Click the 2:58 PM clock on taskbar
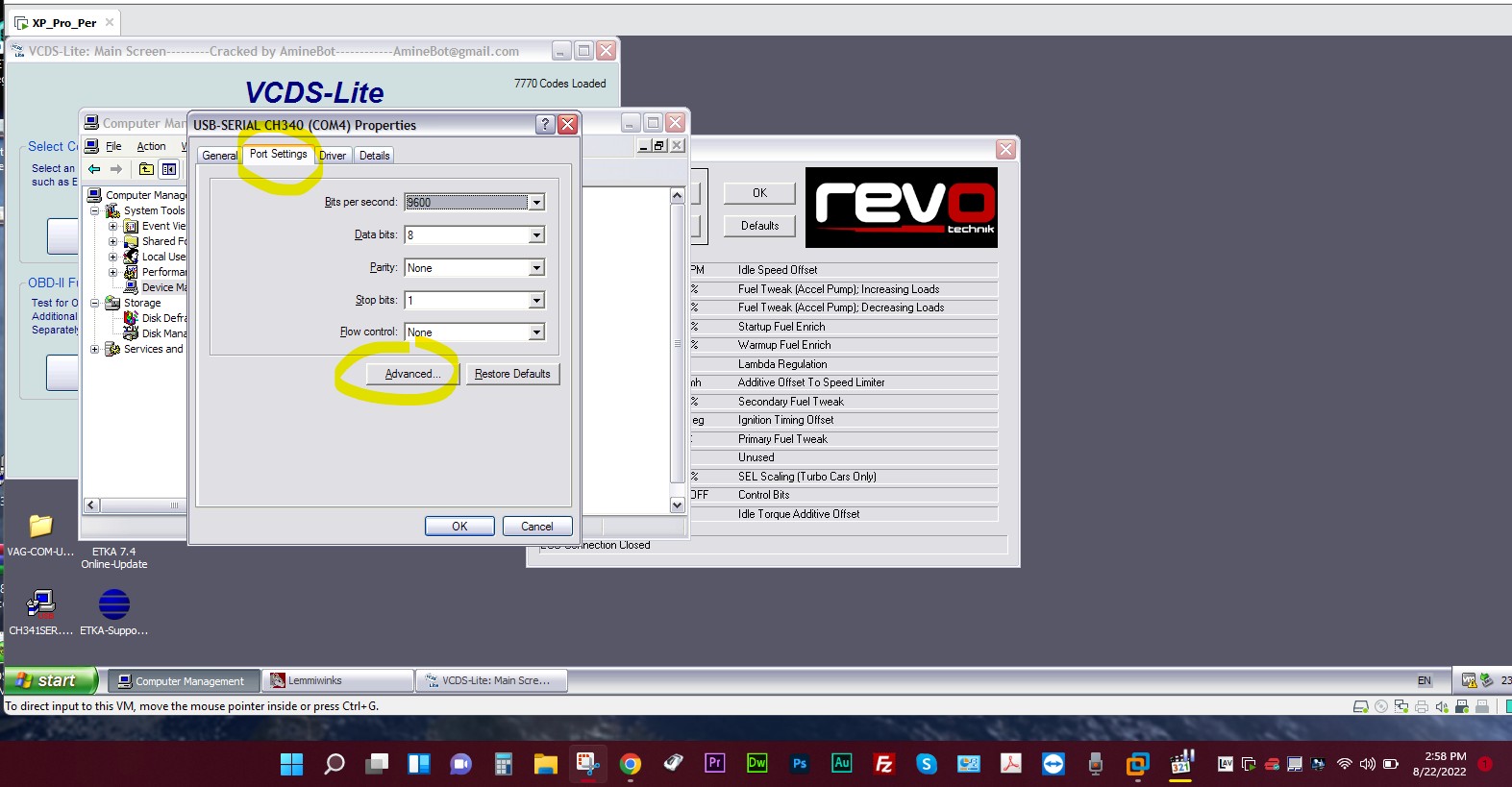This screenshot has height=787, width=1512. click(x=1445, y=756)
